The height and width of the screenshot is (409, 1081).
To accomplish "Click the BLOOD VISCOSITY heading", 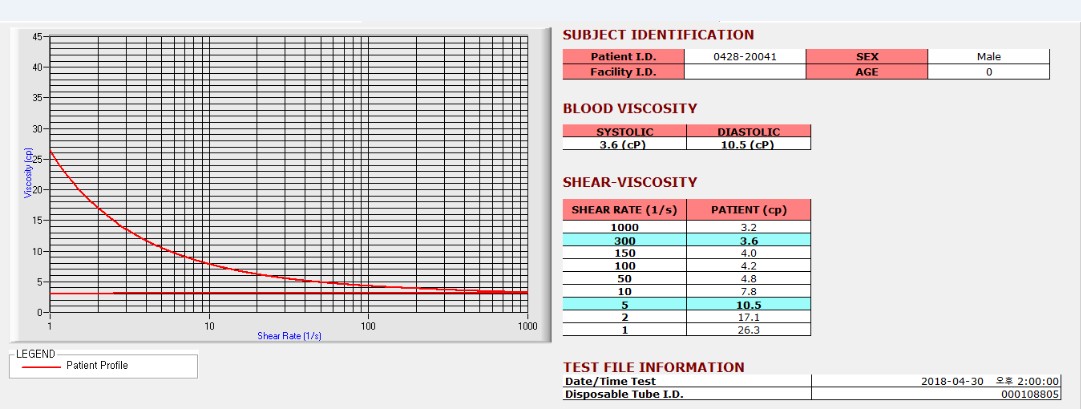I will (629, 108).
